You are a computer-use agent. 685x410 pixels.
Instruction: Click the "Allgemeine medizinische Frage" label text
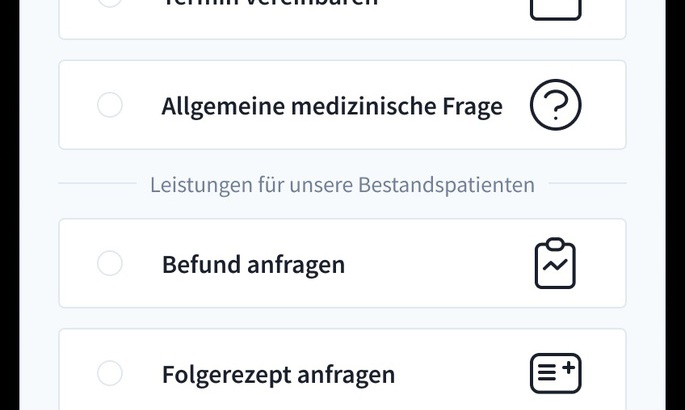[x=332, y=106]
